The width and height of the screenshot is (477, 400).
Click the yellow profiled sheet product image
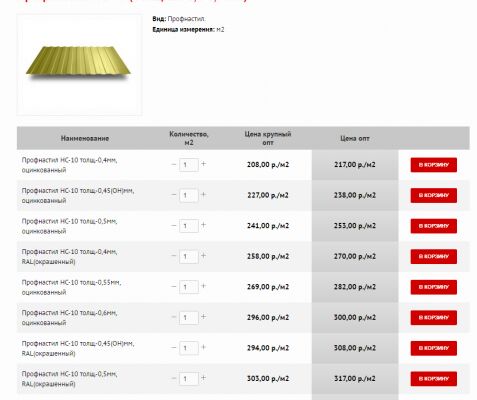(79, 65)
